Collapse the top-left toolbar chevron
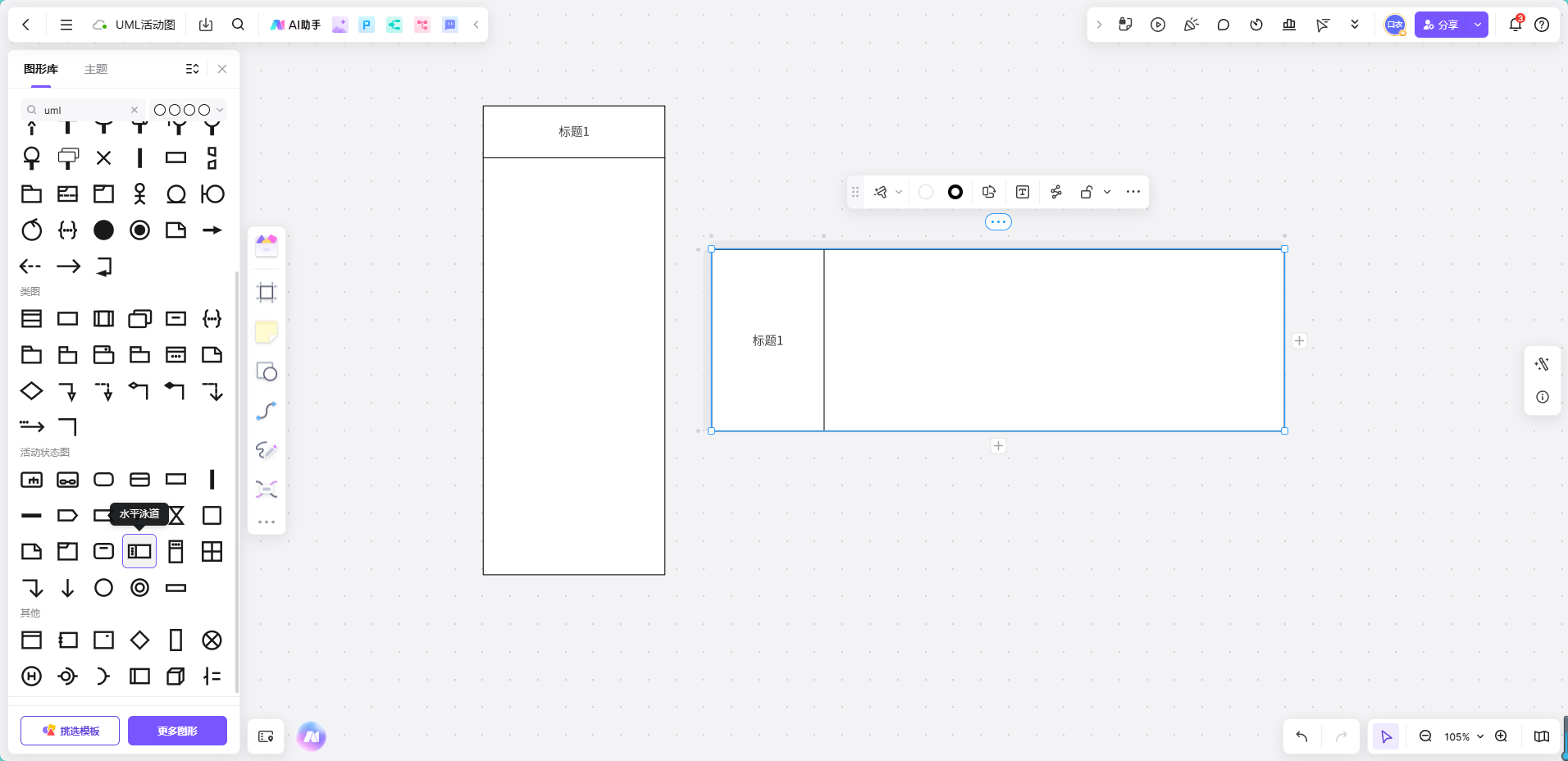The width and height of the screenshot is (1568, 761). click(476, 25)
